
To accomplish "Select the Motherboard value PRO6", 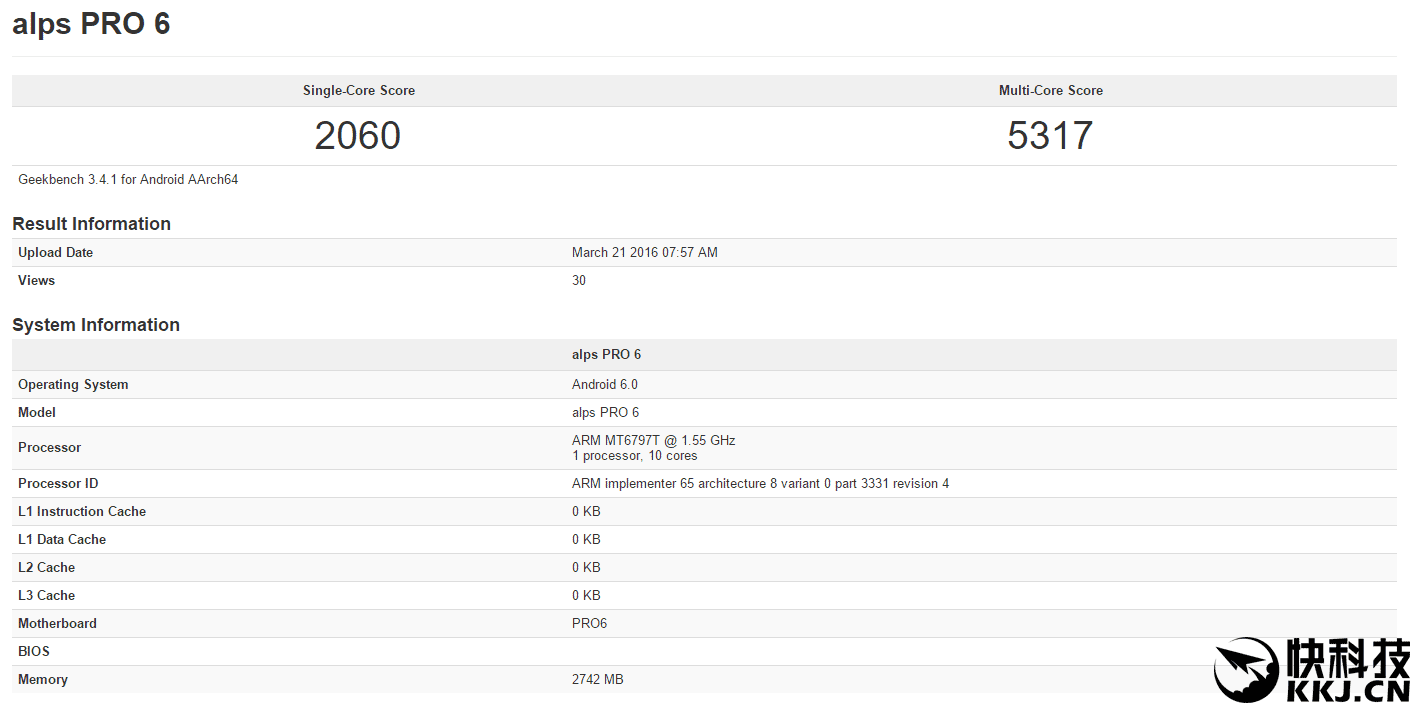I will pyautogui.click(x=589, y=624).
